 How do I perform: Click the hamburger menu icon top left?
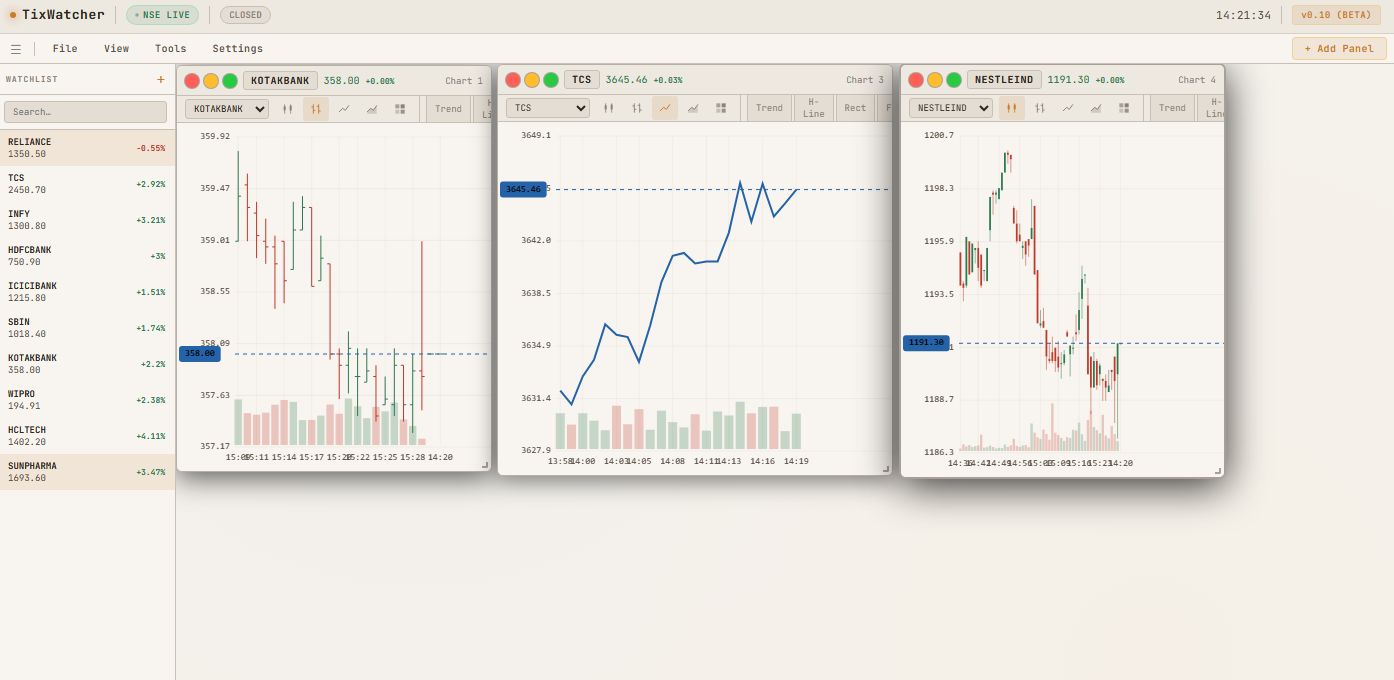[15, 48]
